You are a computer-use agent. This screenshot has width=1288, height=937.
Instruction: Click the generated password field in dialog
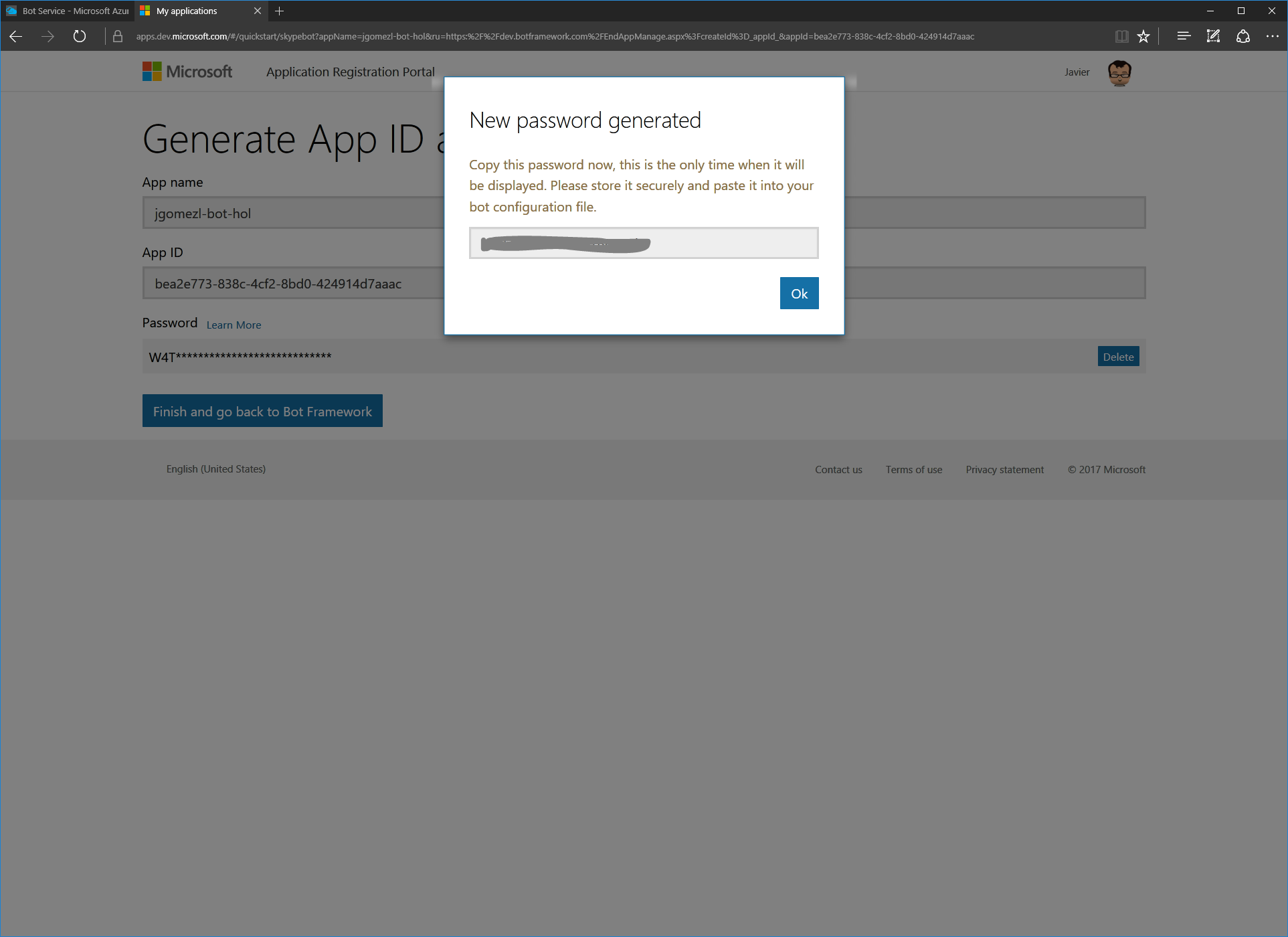coord(644,243)
